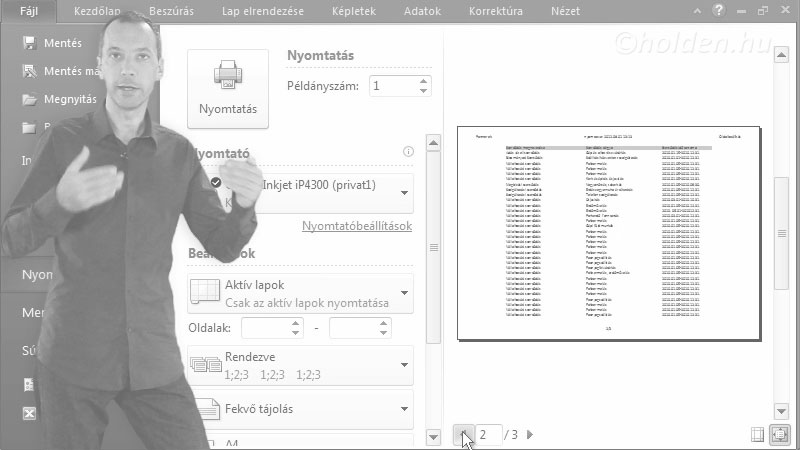This screenshot has height=450, width=800.
Task: Open the Fájl tab
Action: [x=29, y=11]
